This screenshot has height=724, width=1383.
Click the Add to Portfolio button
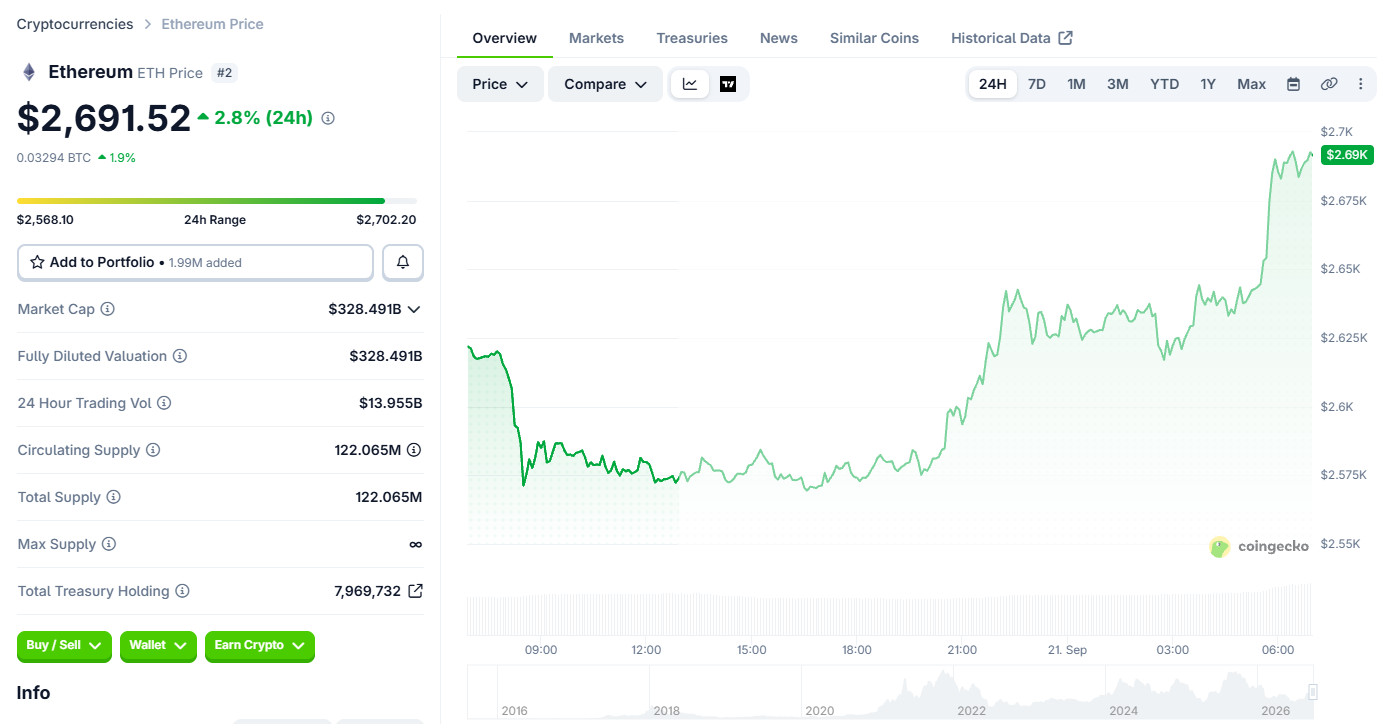(x=195, y=262)
